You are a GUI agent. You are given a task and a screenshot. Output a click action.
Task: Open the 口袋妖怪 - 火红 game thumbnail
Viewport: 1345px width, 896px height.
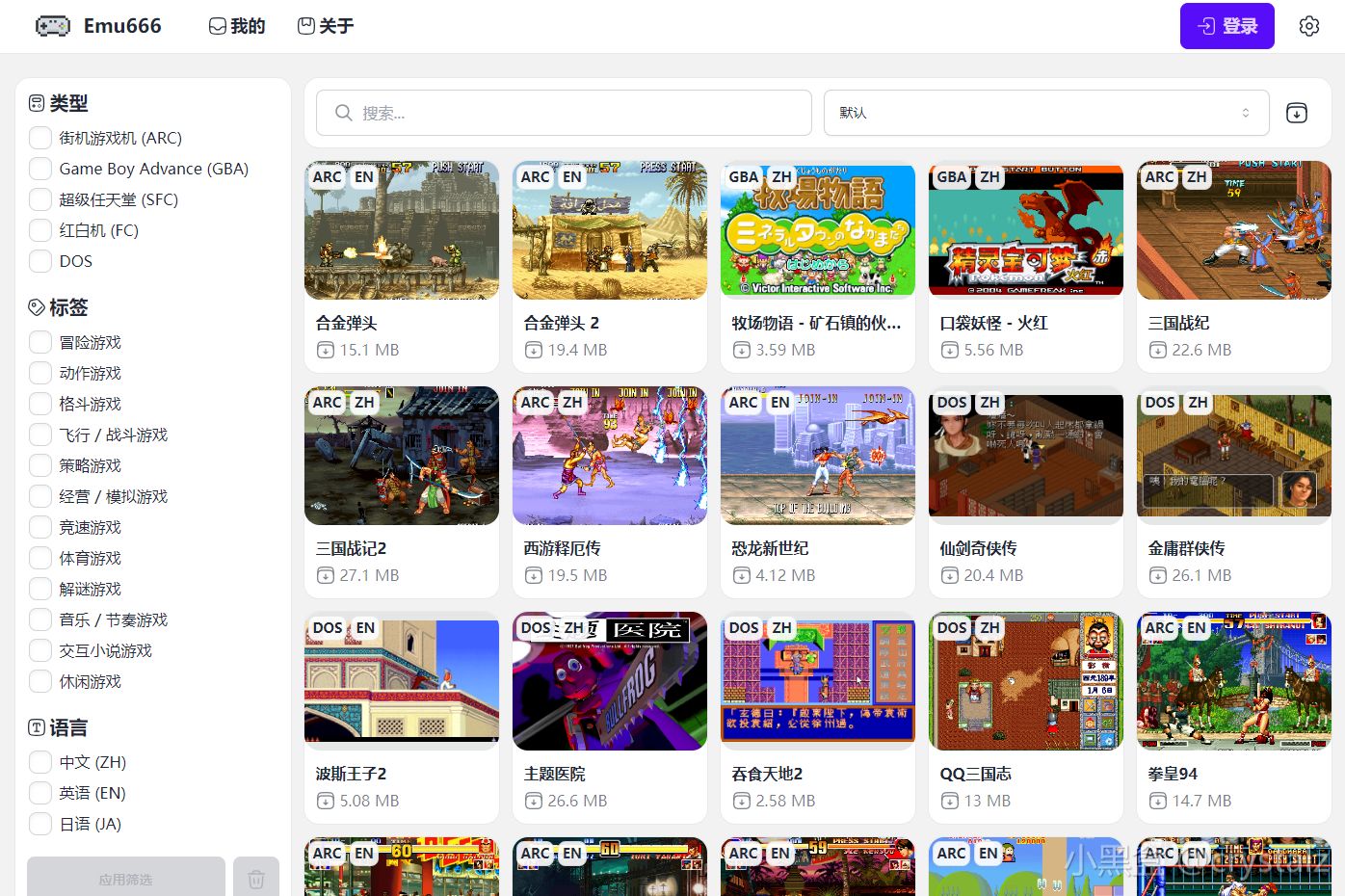[1026, 230]
